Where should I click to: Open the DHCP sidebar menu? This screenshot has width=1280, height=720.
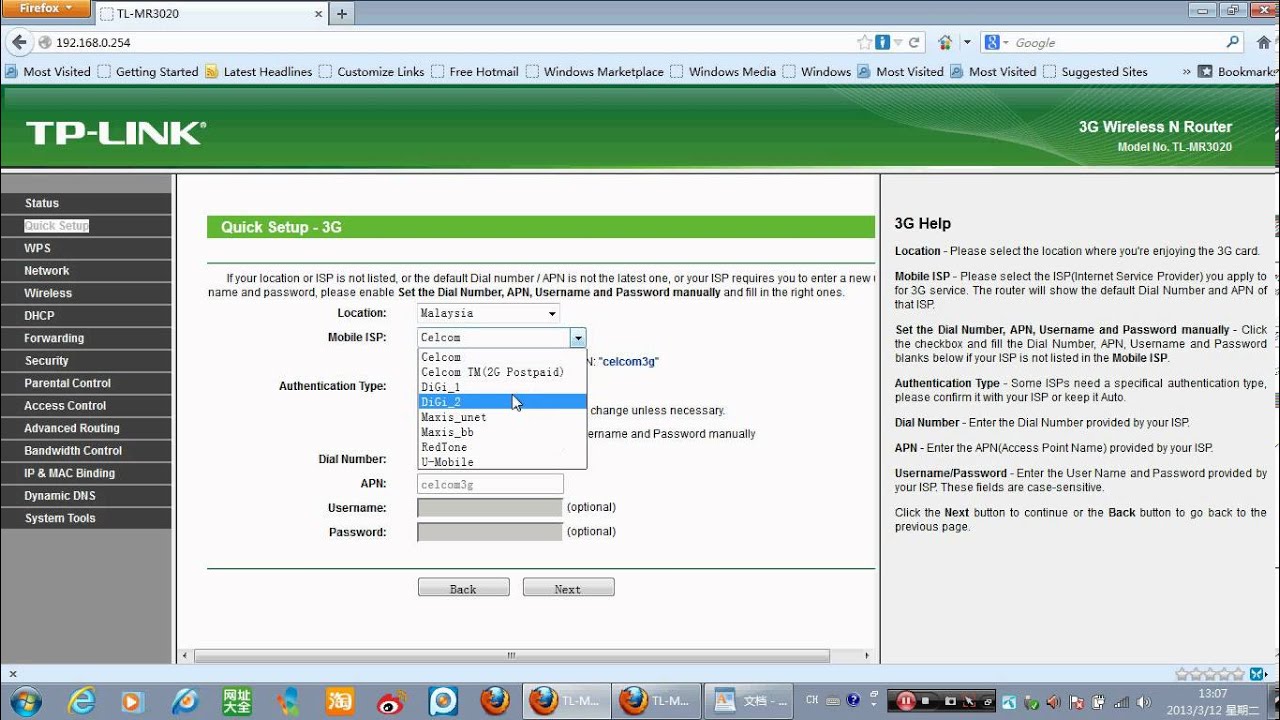point(86,316)
